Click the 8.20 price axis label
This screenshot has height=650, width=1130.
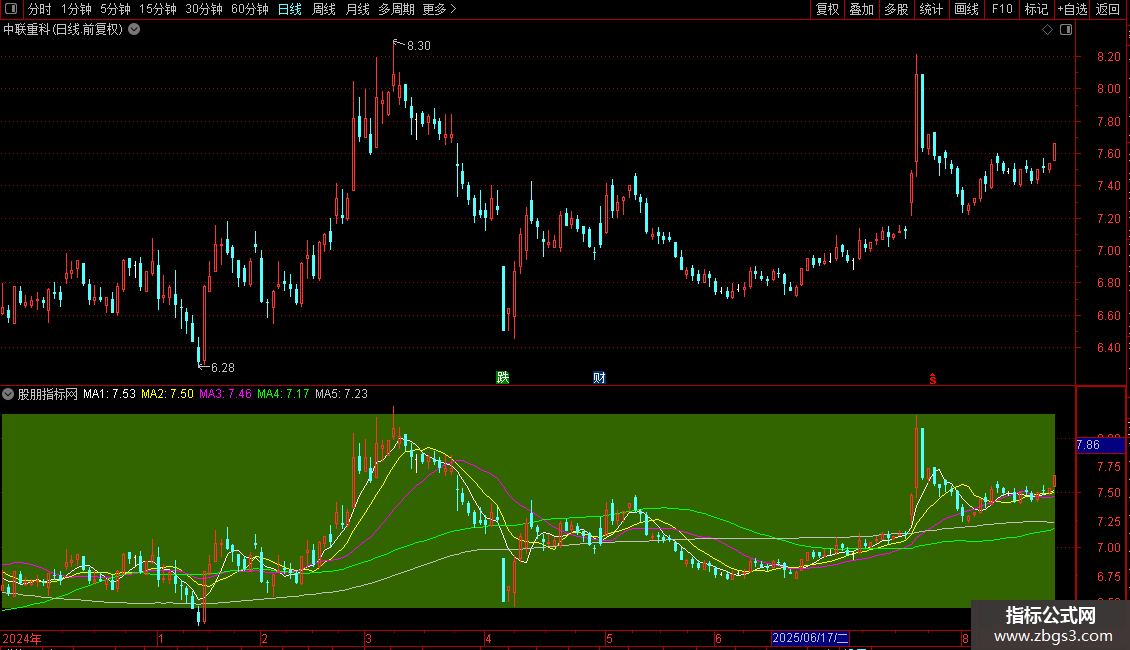click(1109, 57)
